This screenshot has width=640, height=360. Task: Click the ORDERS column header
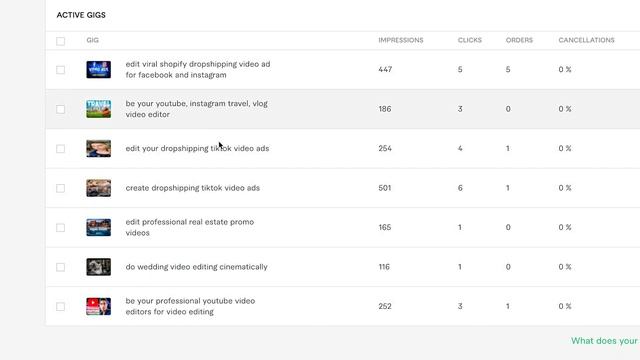519,40
